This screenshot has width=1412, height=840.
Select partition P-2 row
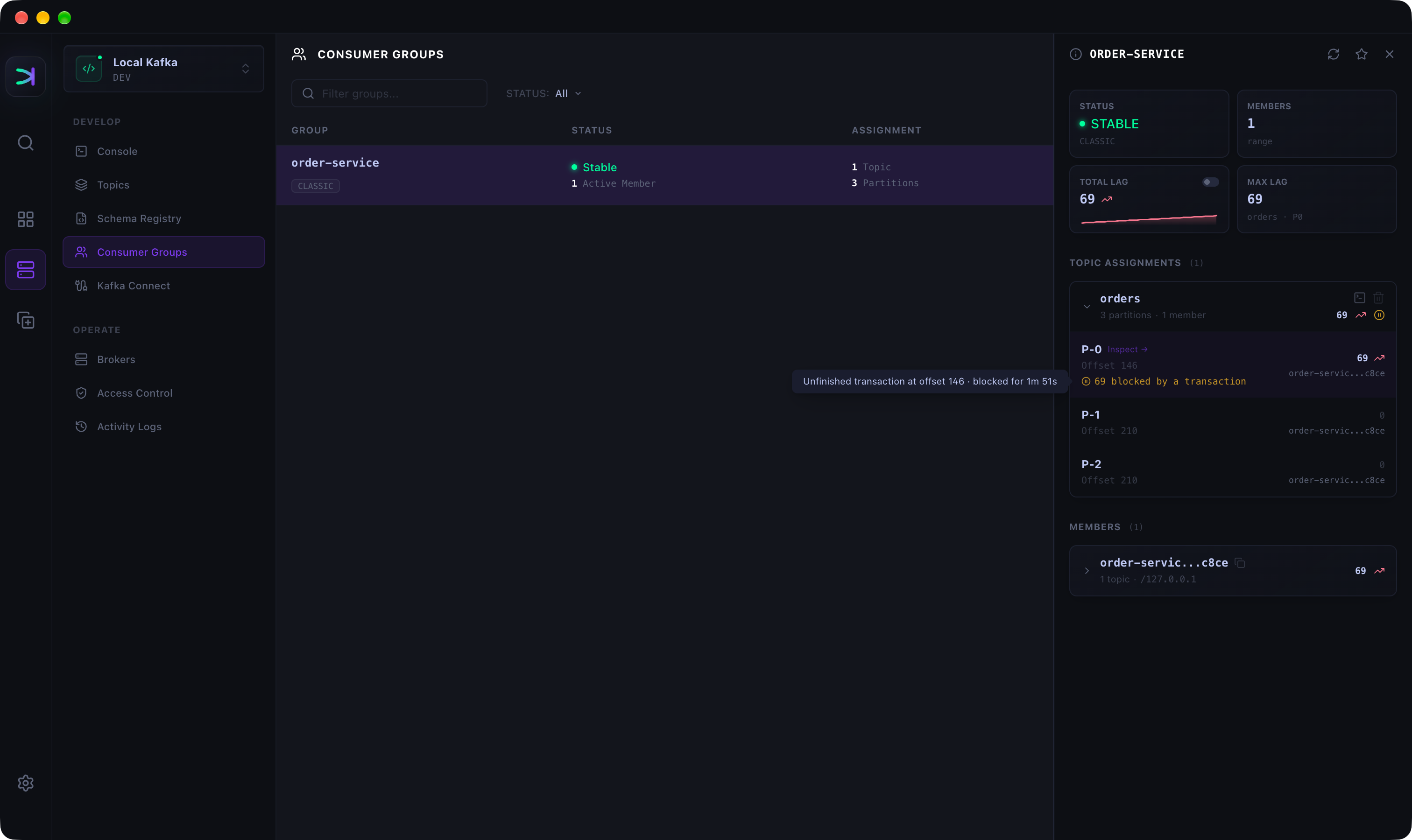tap(1232, 472)
